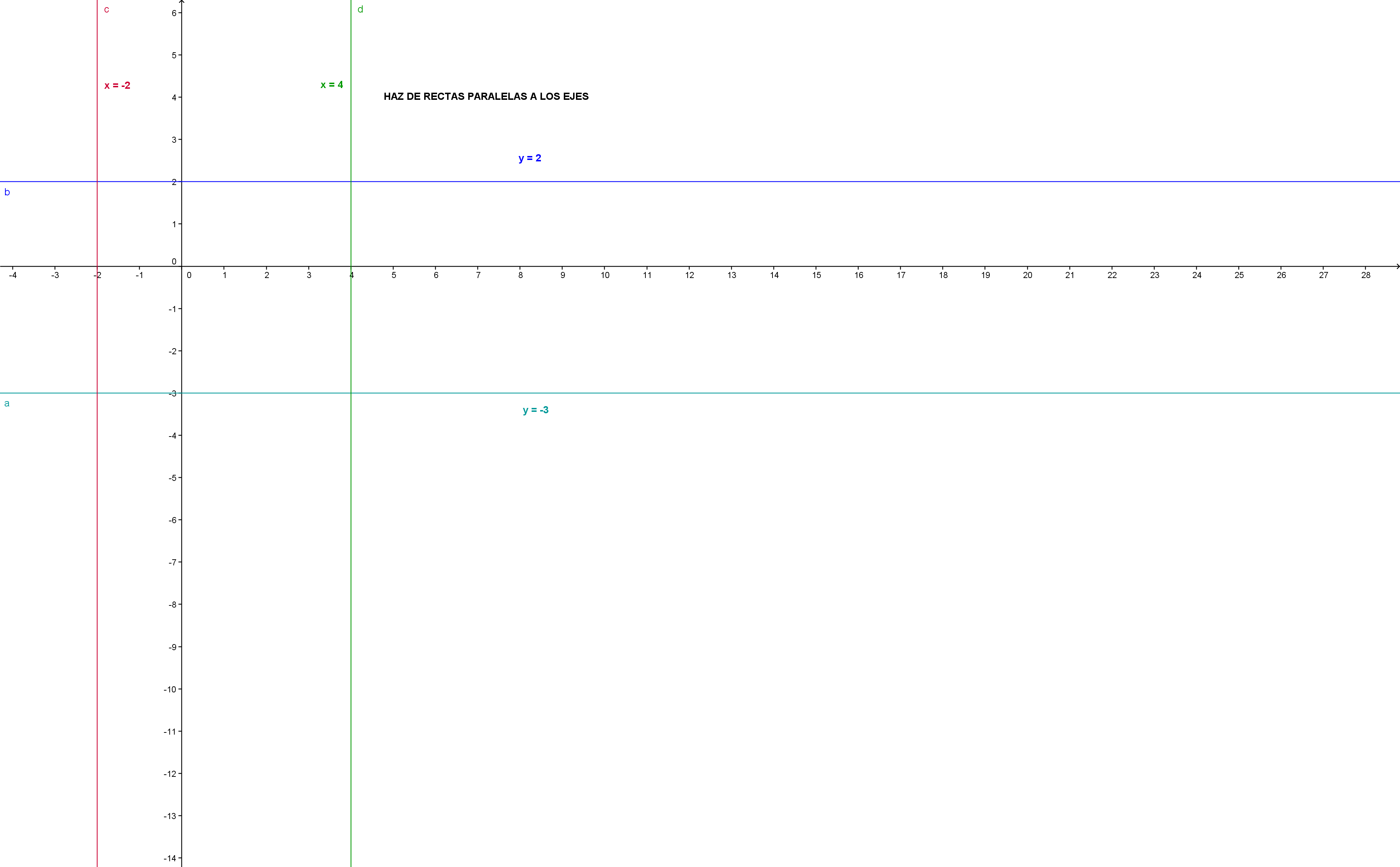Click the y-axis tick labeled -14
Image resolution: width=1400 pixels, height=867 pixels.
tap(170, 858)
